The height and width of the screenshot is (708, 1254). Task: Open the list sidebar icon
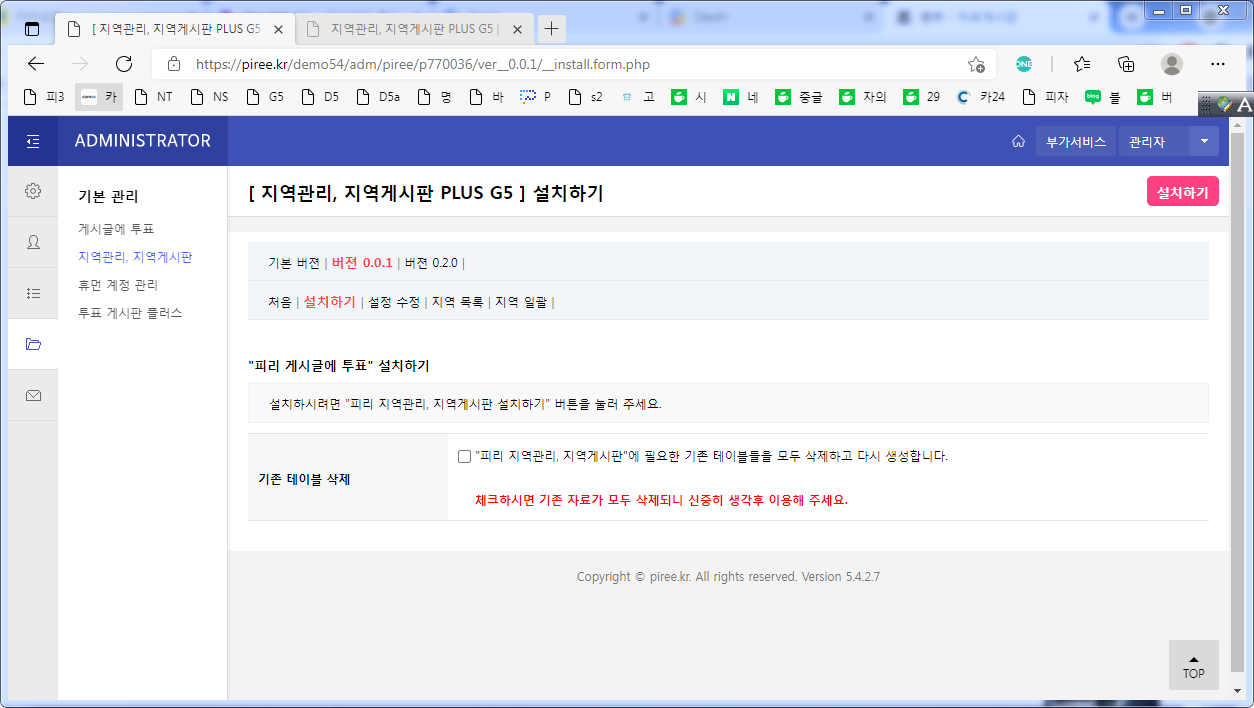click(33, 293)
